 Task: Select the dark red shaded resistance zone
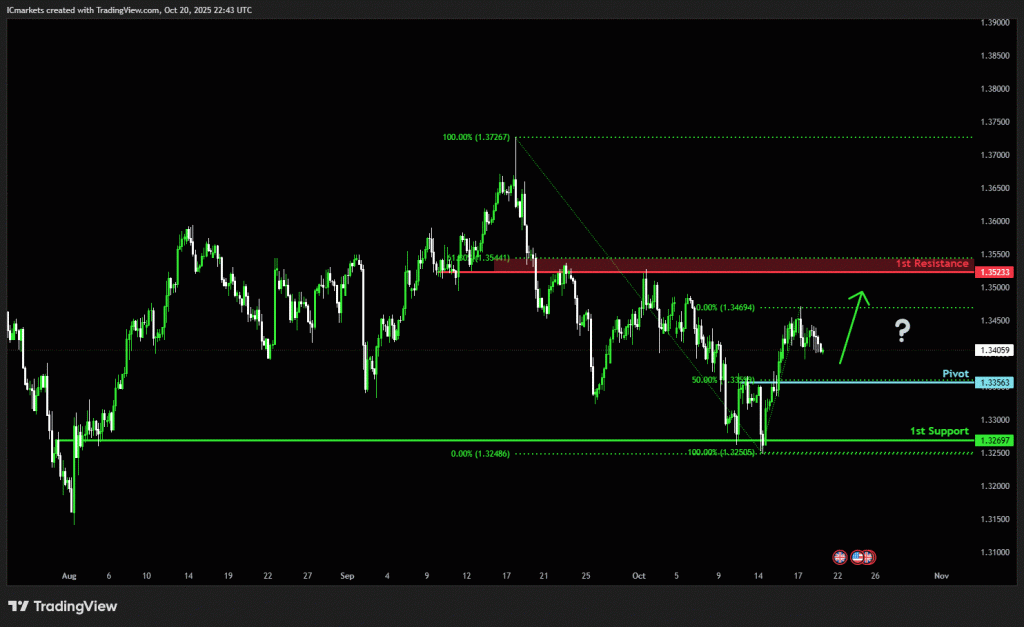pyautogui.click(x=730, y=263)
